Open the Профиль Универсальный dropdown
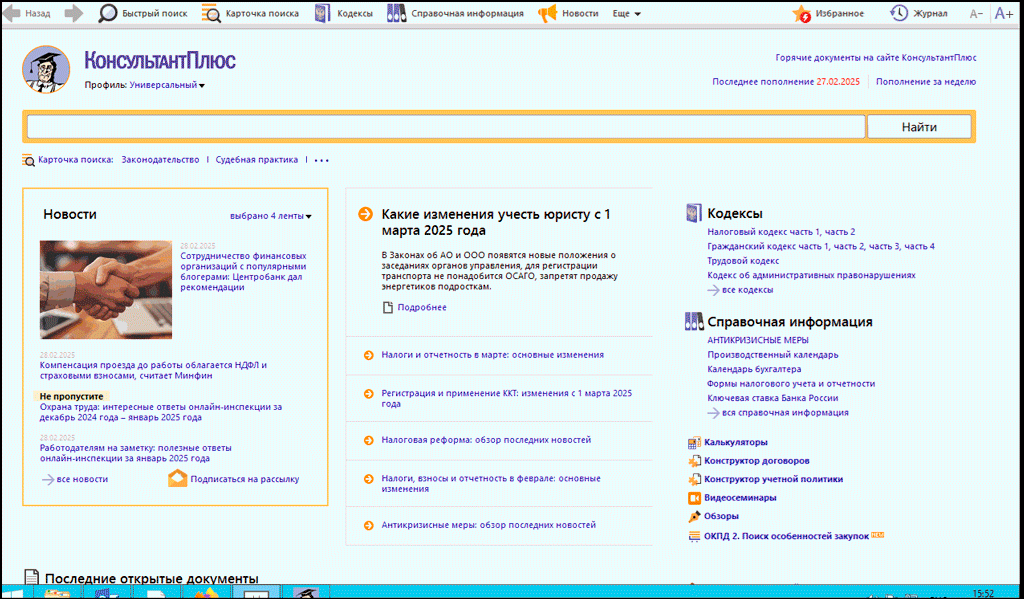Screen dimensions: 1024x599 [x=167, y=85]
